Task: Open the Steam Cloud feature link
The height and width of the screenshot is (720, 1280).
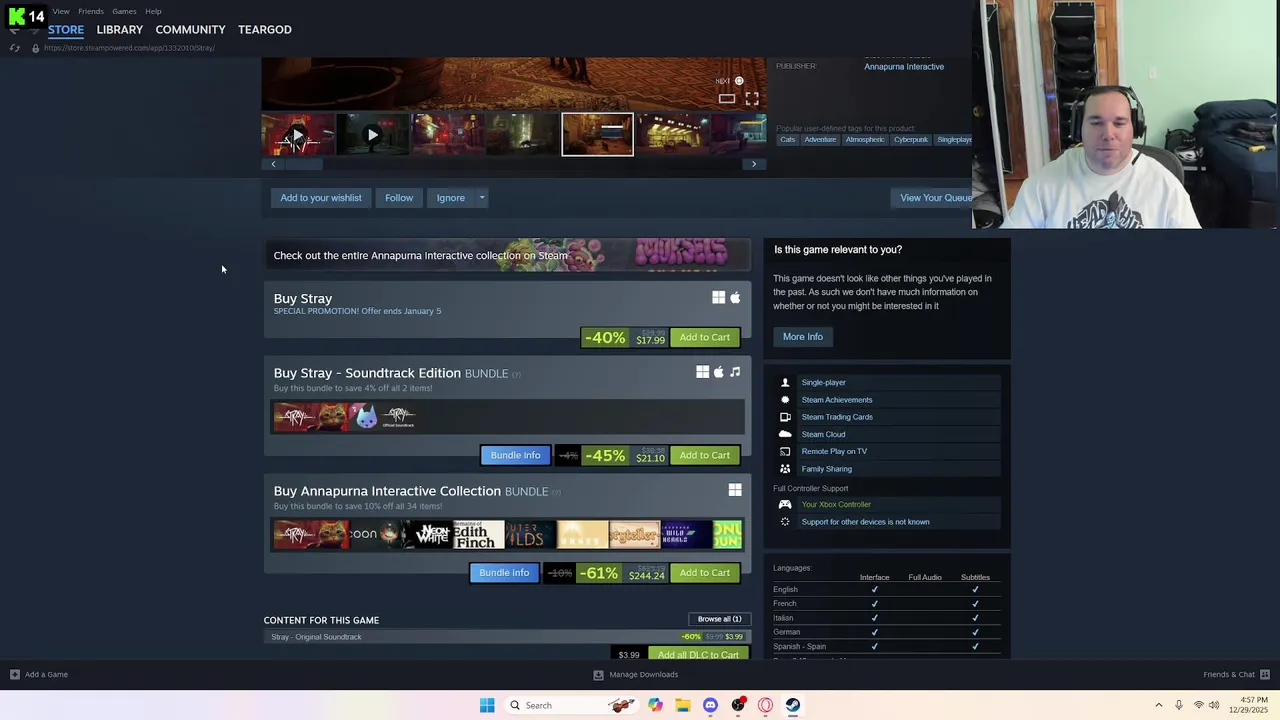Action: pyautogui.click(x=823, y=435)
